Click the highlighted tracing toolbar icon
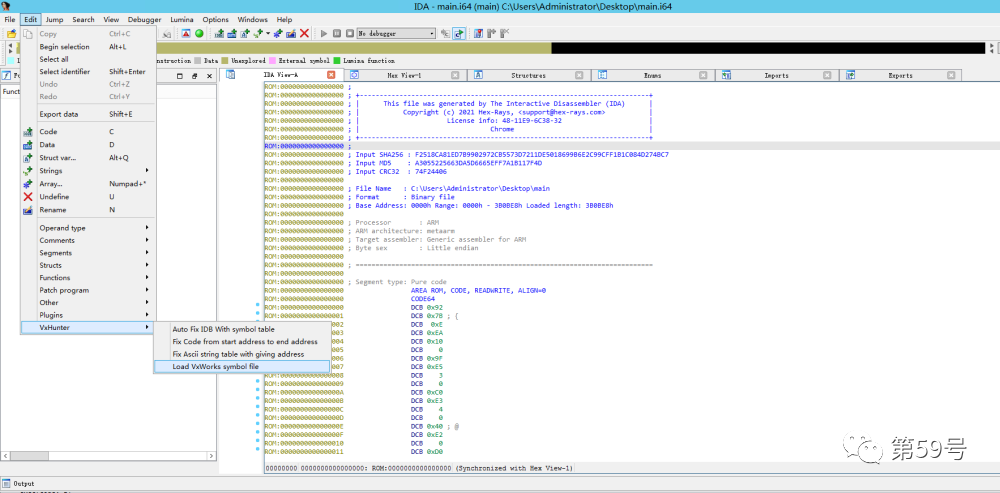1000x493 pixels. (459, 34)
